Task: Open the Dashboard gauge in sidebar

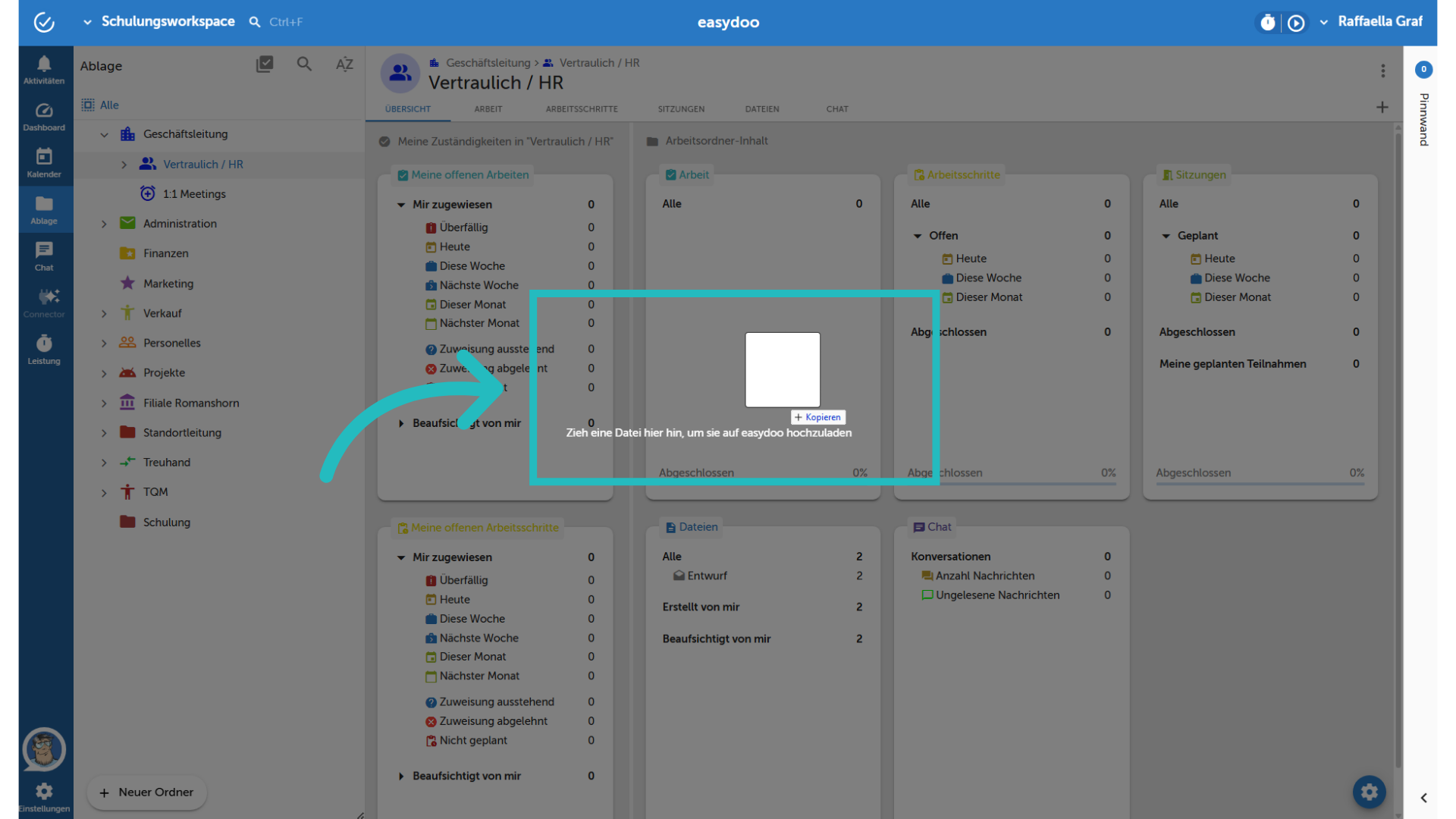Action: (x=44, y=117)
